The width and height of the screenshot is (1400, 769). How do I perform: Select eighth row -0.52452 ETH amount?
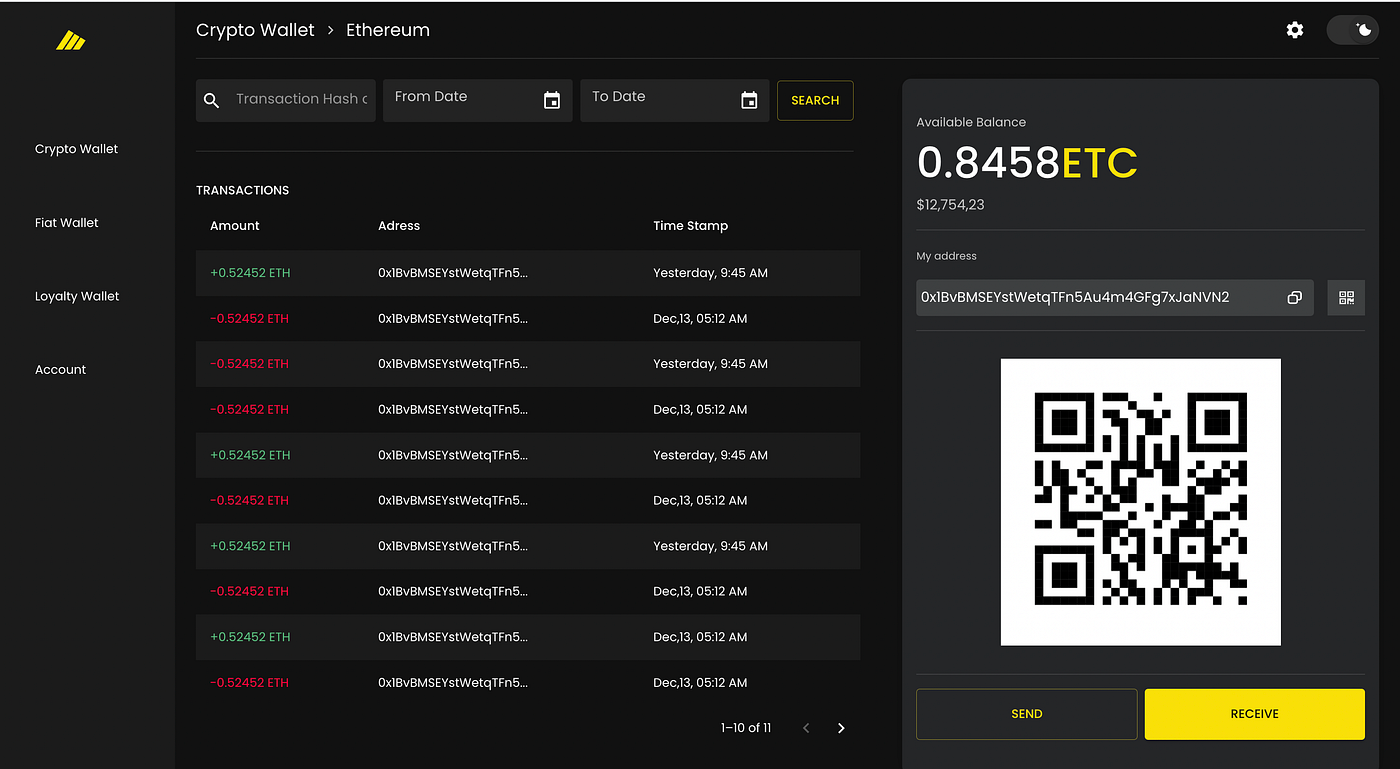(x=249, y=592)
